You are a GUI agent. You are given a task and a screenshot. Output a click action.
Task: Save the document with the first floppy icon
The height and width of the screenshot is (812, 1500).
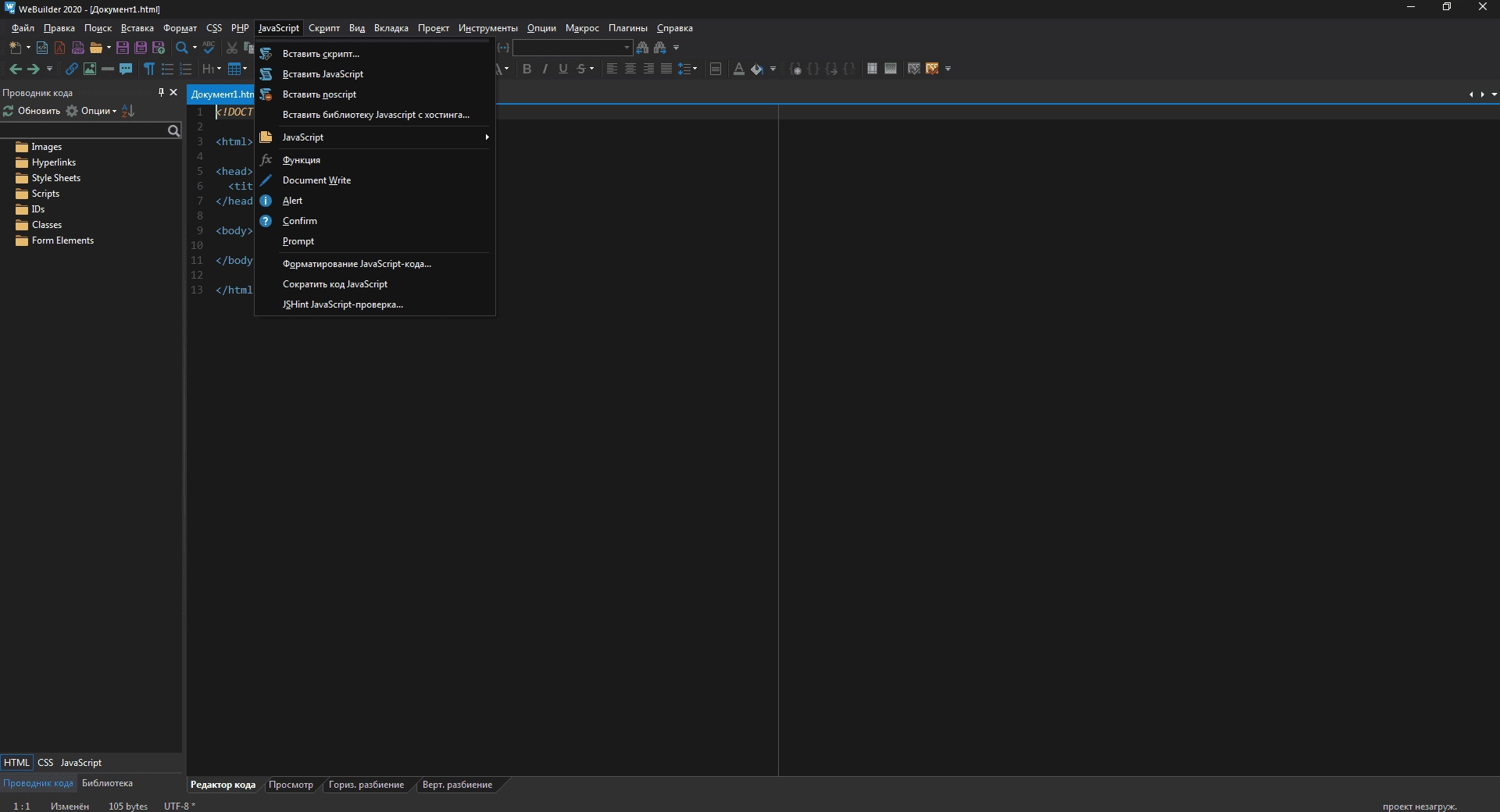coord(123,48)
